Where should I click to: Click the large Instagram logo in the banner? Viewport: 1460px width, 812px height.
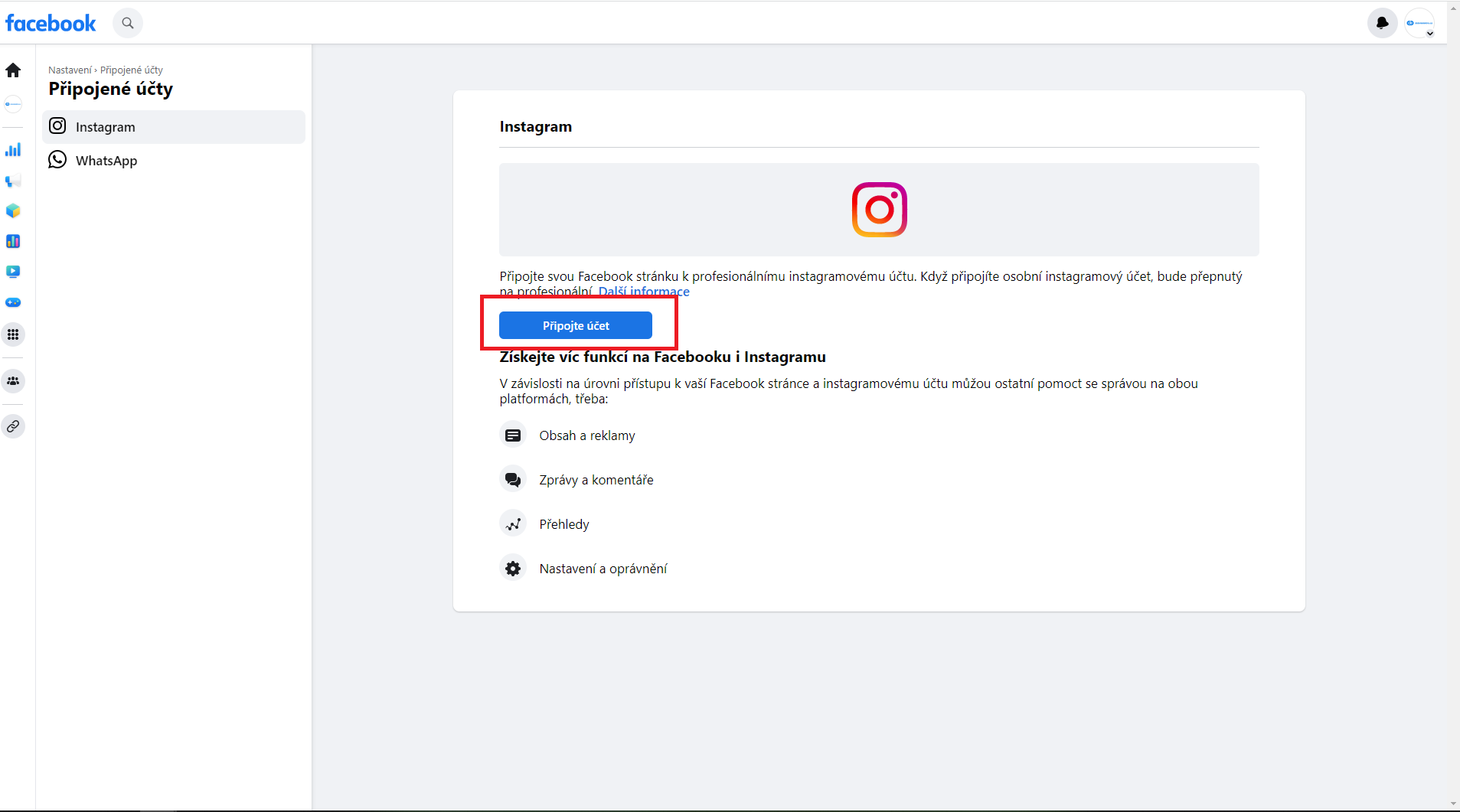pyautogui.click(x=879, y=210)
